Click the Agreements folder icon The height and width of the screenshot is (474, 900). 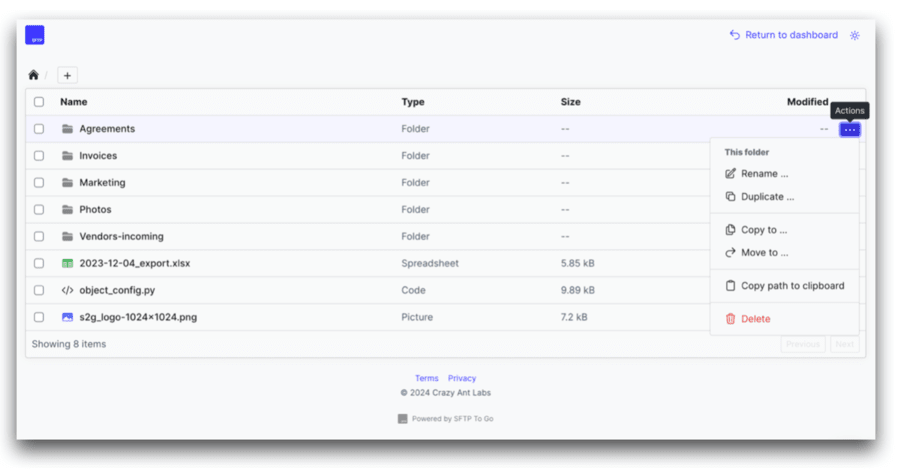(x=67, y=129)
